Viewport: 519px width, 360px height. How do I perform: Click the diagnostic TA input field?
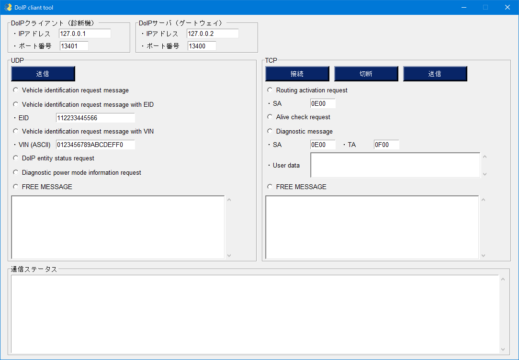click(386, 145)
